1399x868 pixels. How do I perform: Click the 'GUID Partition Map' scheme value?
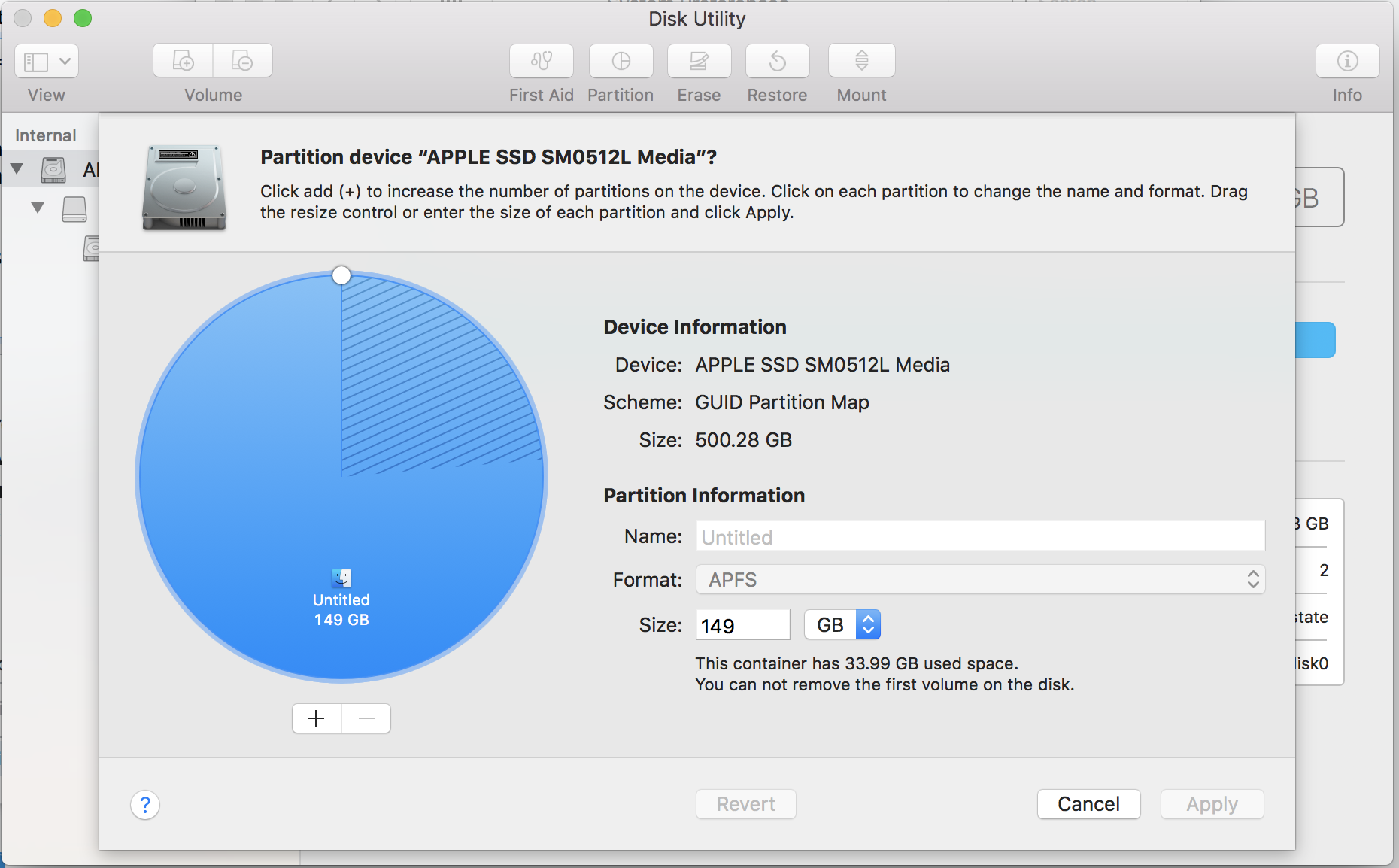(782, 402)
